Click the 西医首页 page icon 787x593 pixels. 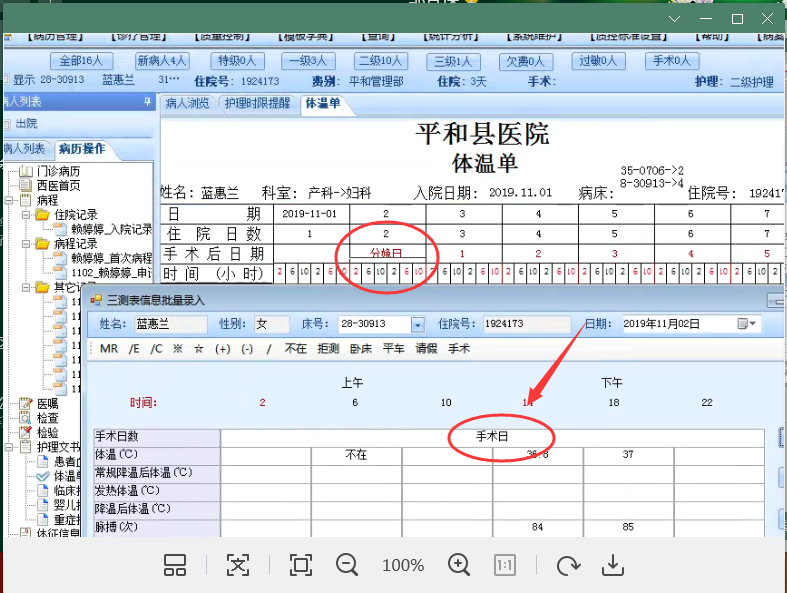(26, 186)
